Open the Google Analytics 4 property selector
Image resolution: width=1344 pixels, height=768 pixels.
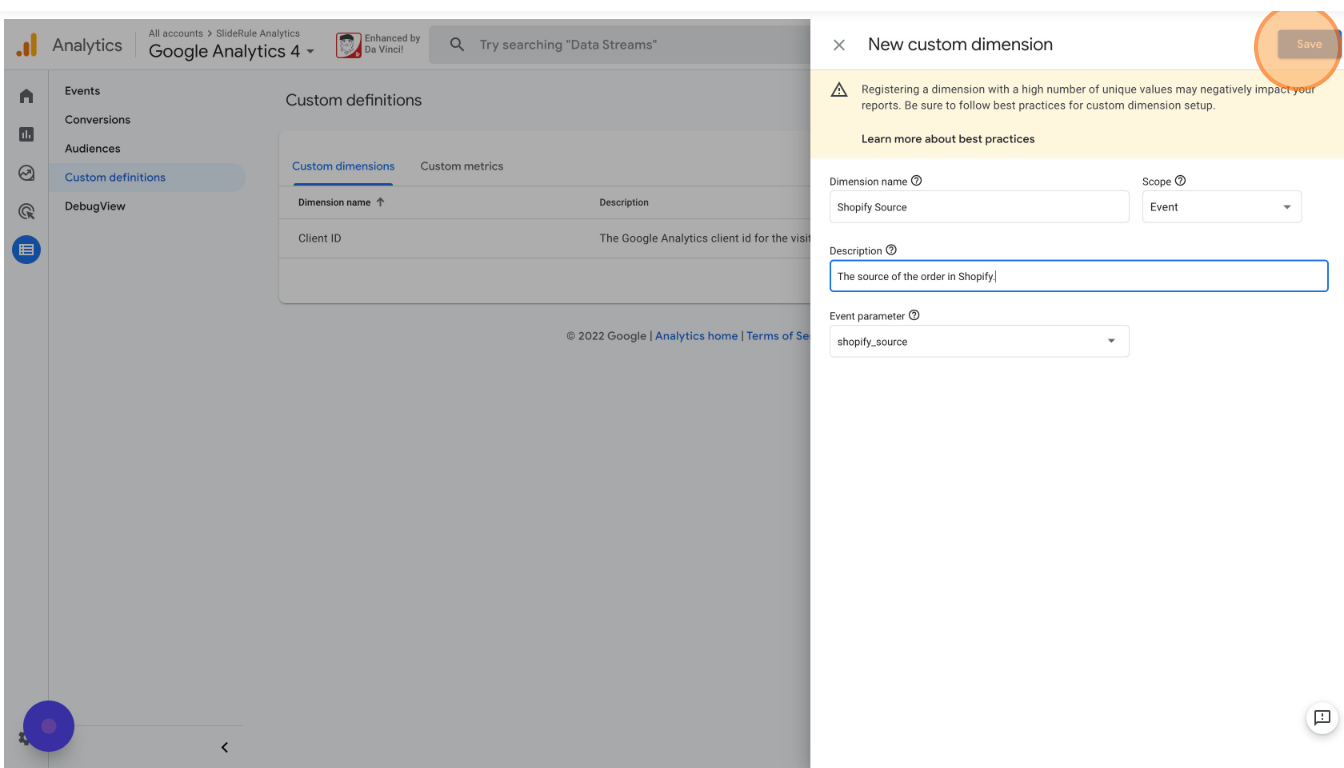click(231, 51)
